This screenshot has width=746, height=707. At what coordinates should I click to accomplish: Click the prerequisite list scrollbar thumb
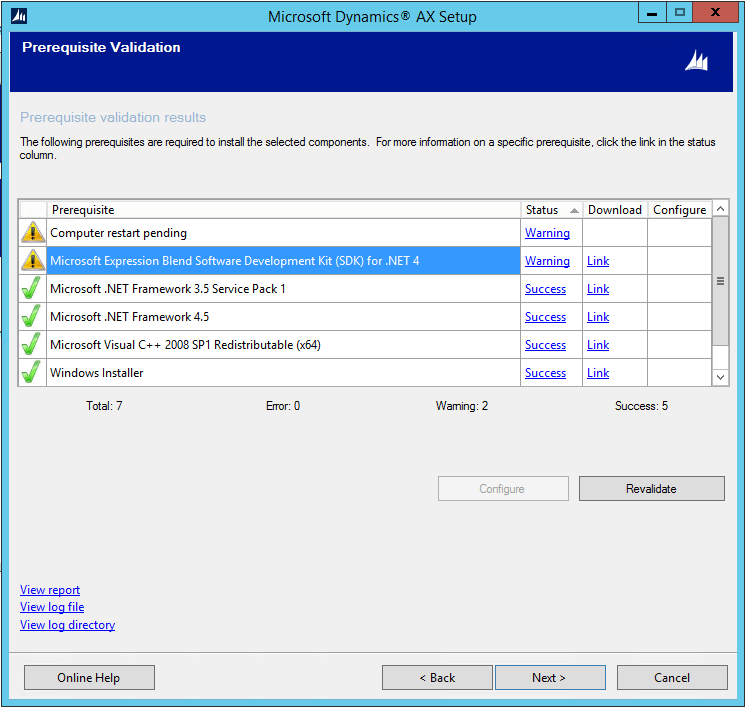[720, 281]
